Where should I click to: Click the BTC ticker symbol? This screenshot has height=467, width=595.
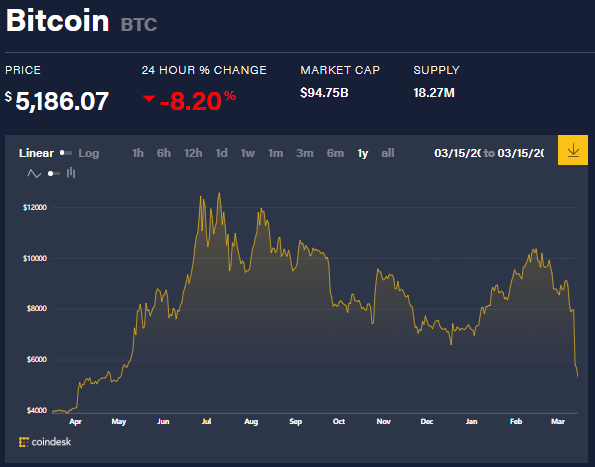pyautogui.click(x=139, y=25)
